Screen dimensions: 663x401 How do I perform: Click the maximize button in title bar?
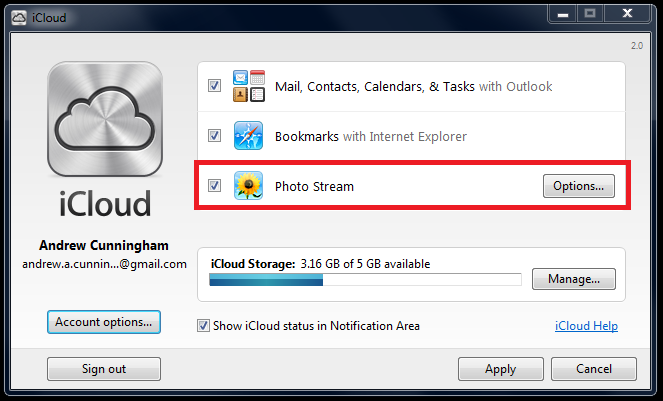click(x=590, y=14)
